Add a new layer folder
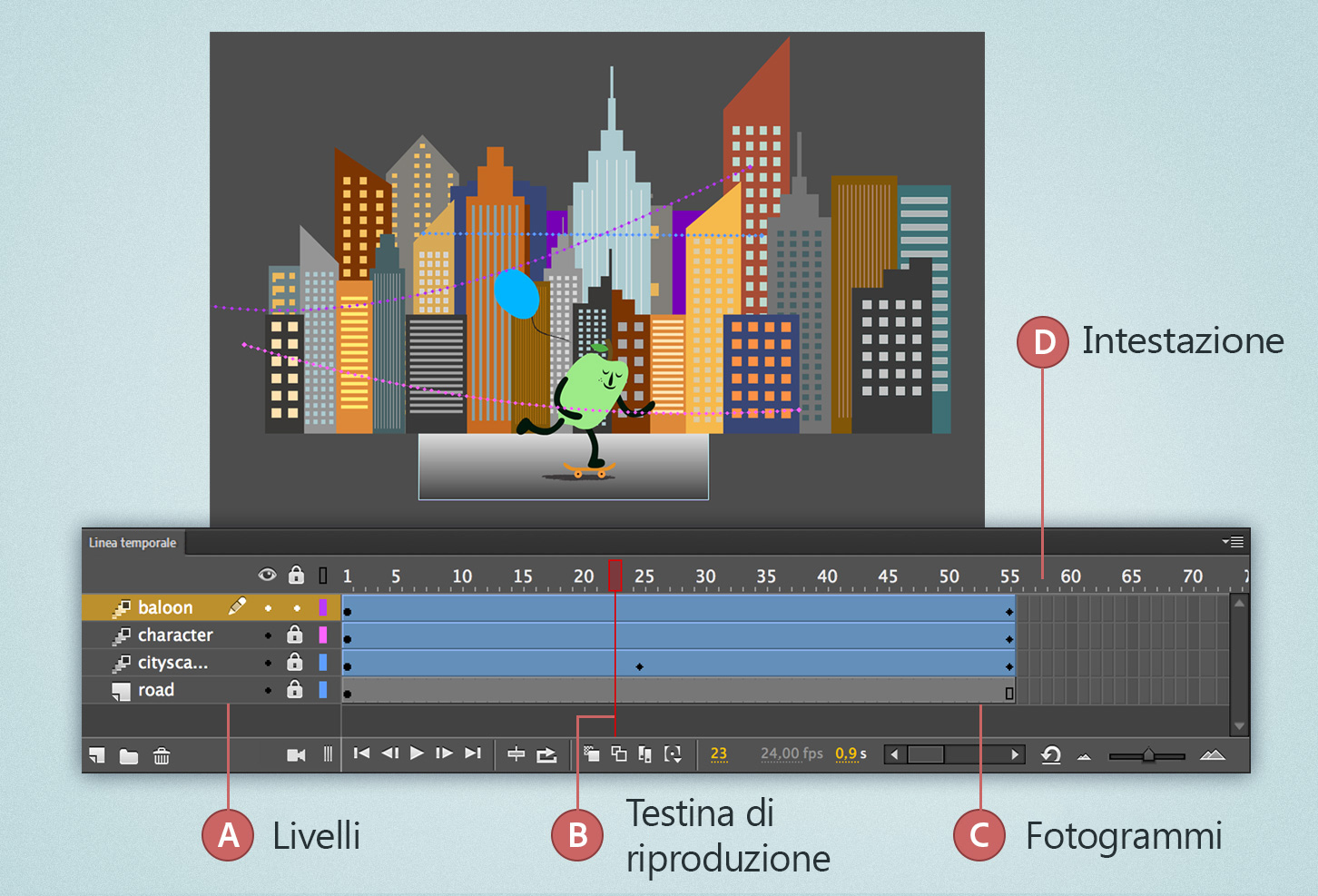Image resolution: width=1318 pixels, height=896 pixels. pos(129,755)
